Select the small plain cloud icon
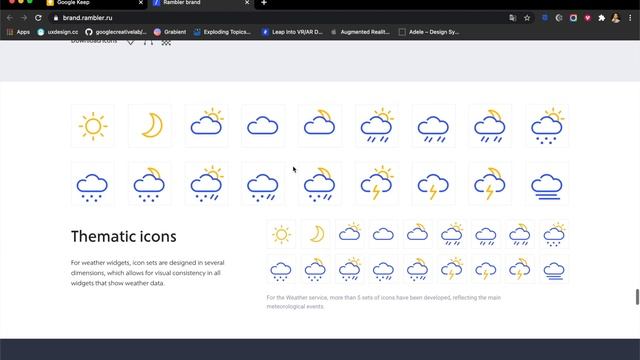Viewport: 640px width, 360px height. point(383,234)
